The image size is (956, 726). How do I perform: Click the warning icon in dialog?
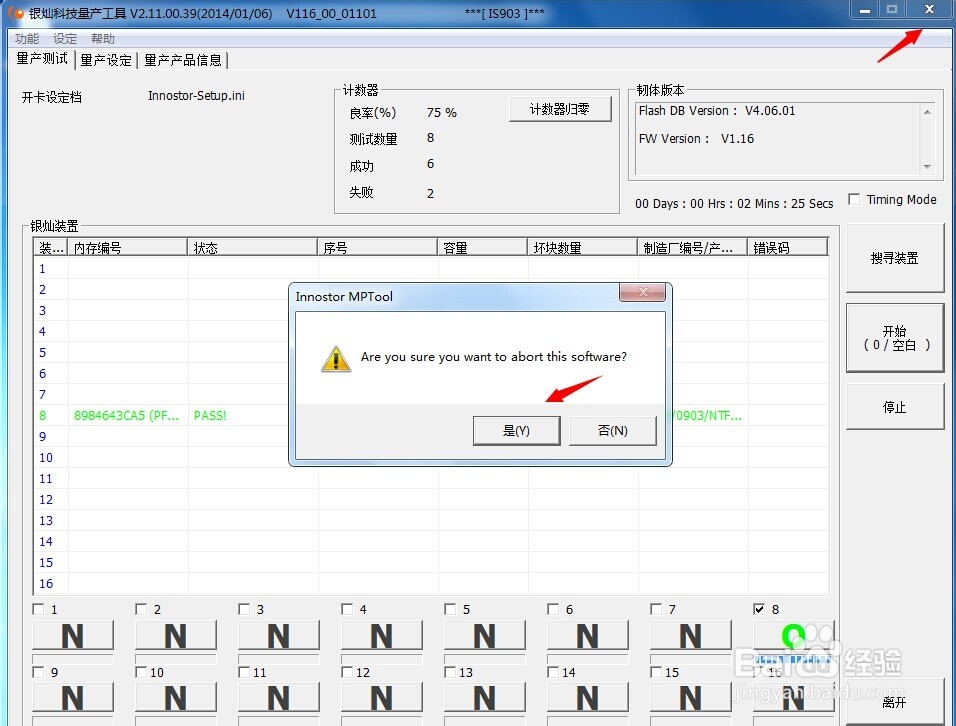tap(336, 358)
